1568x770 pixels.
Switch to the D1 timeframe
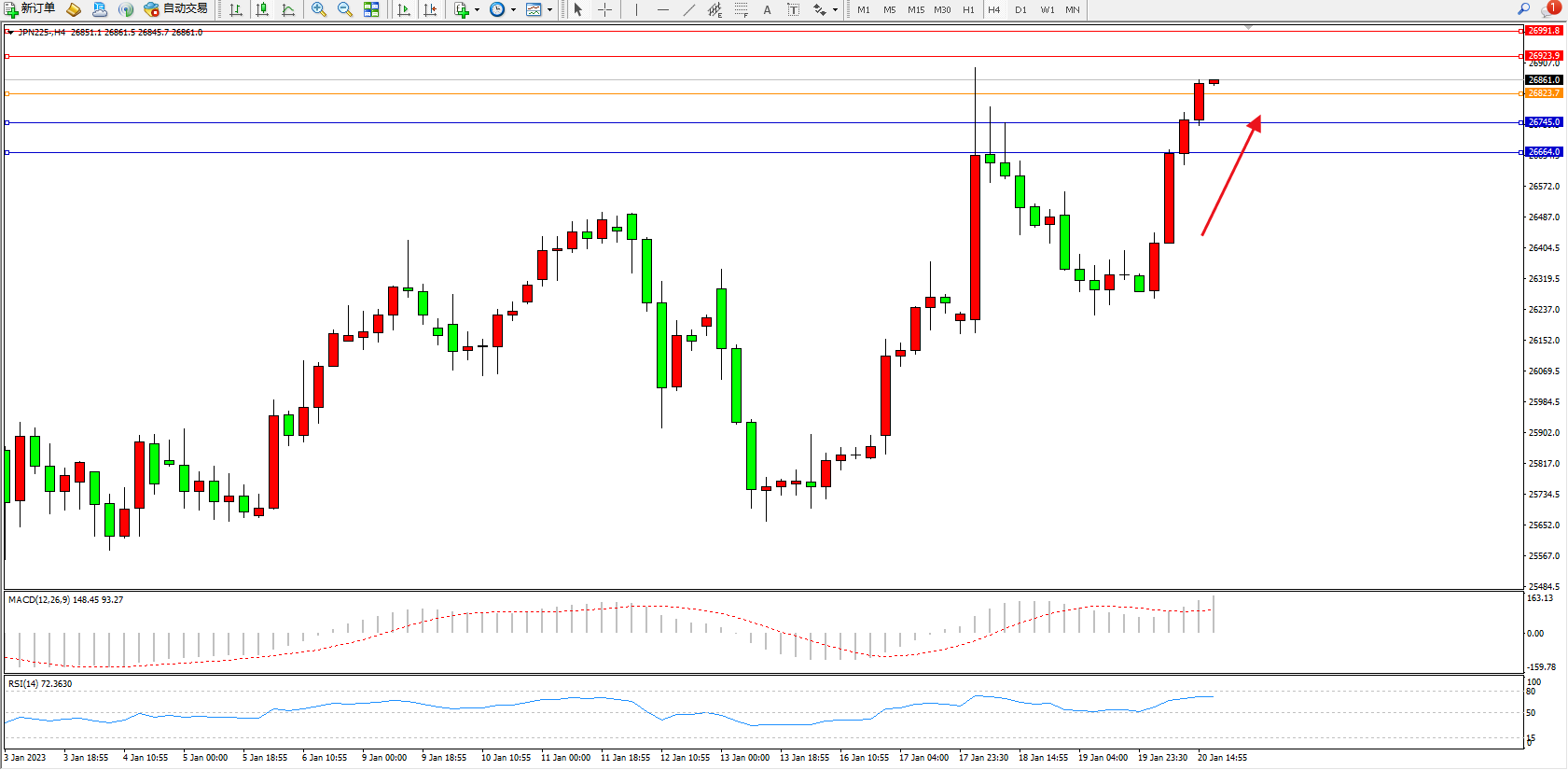pyautogui.click(x=1020, y=9)
